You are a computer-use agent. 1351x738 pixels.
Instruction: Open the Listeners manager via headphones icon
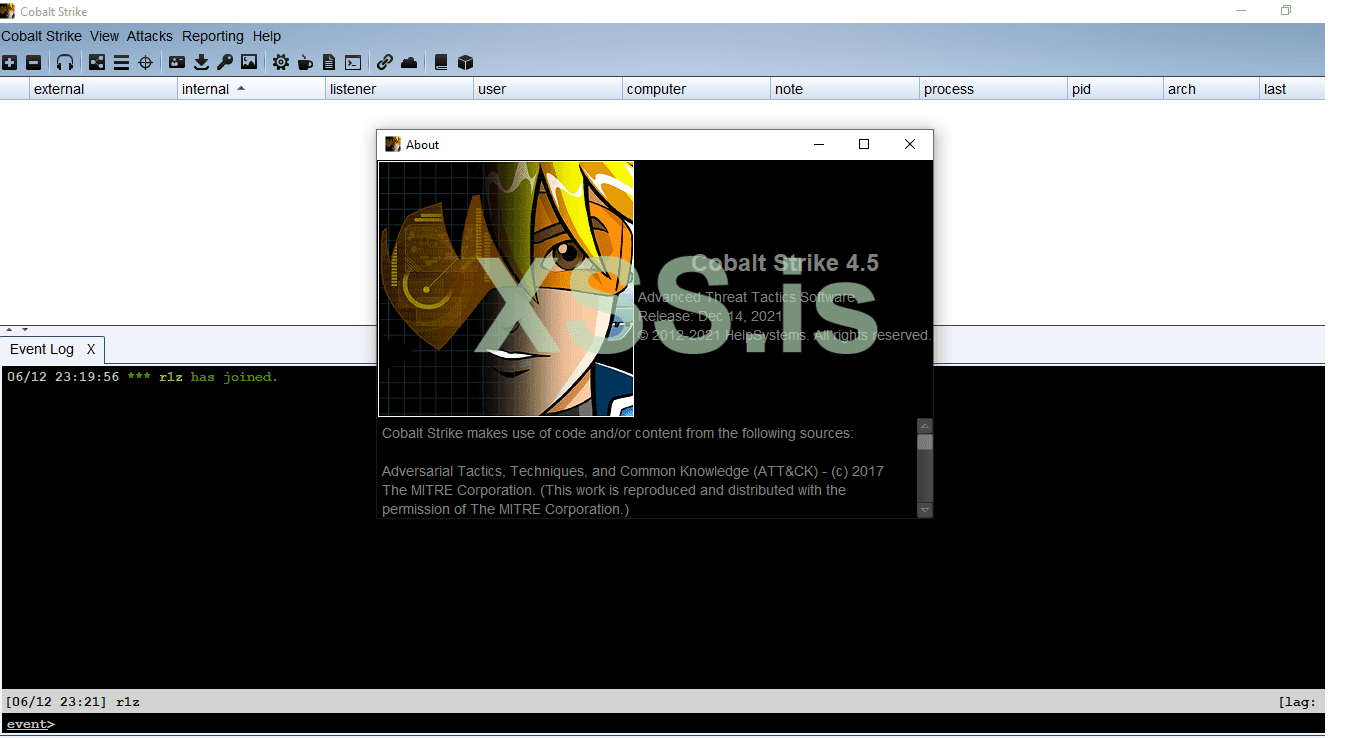64,62
